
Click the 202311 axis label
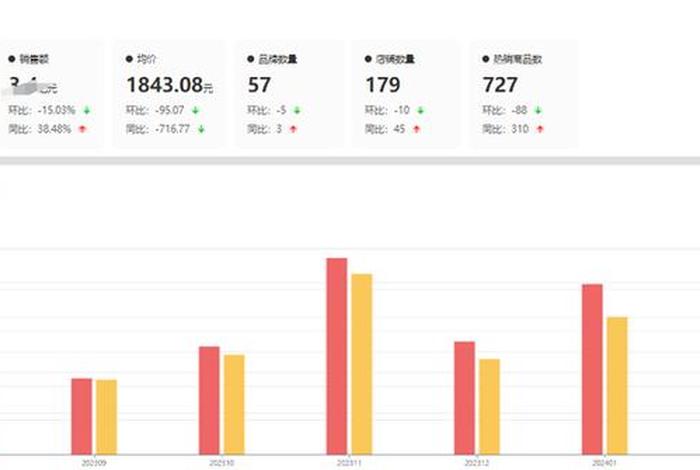pos(349,463)
